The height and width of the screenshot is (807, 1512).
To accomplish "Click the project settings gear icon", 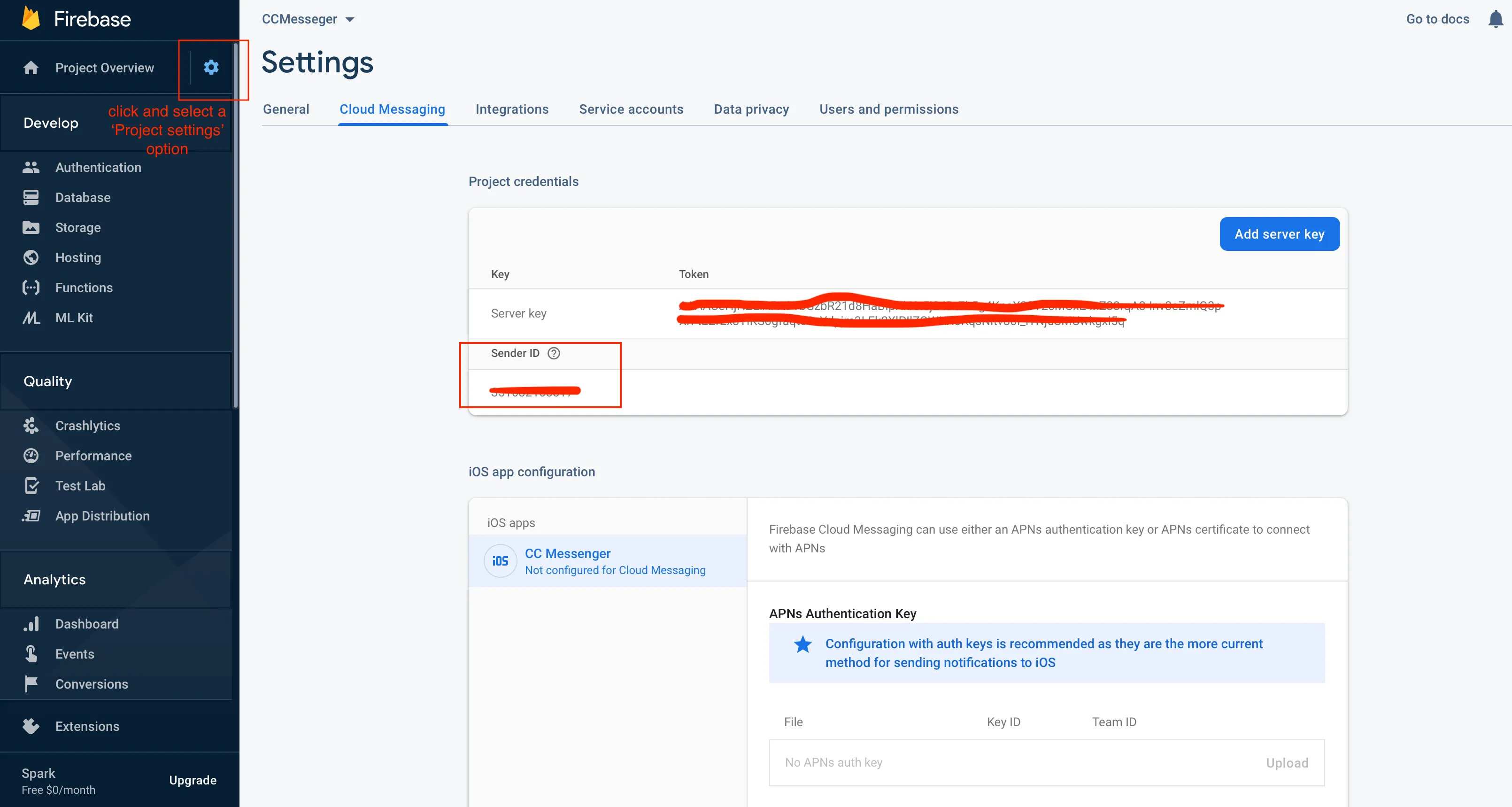I will [211, 68].
